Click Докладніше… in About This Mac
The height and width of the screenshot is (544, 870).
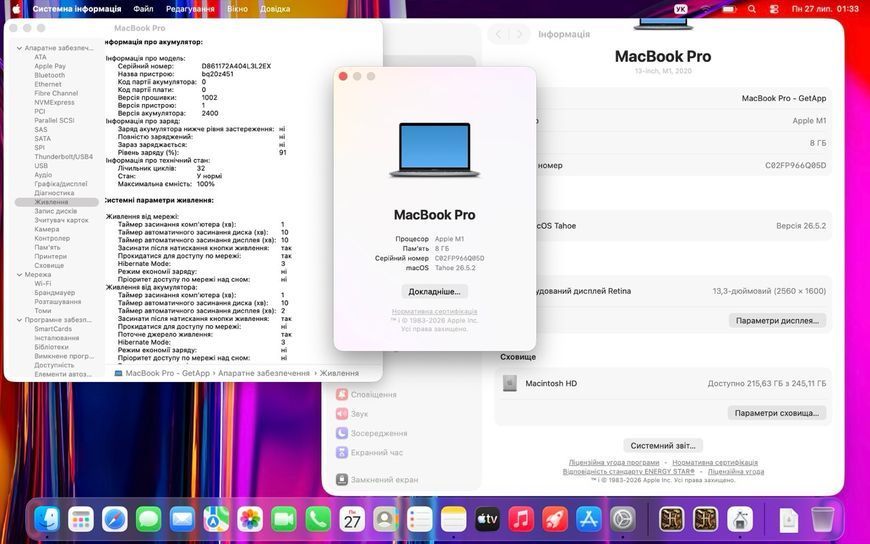point(434,291)
